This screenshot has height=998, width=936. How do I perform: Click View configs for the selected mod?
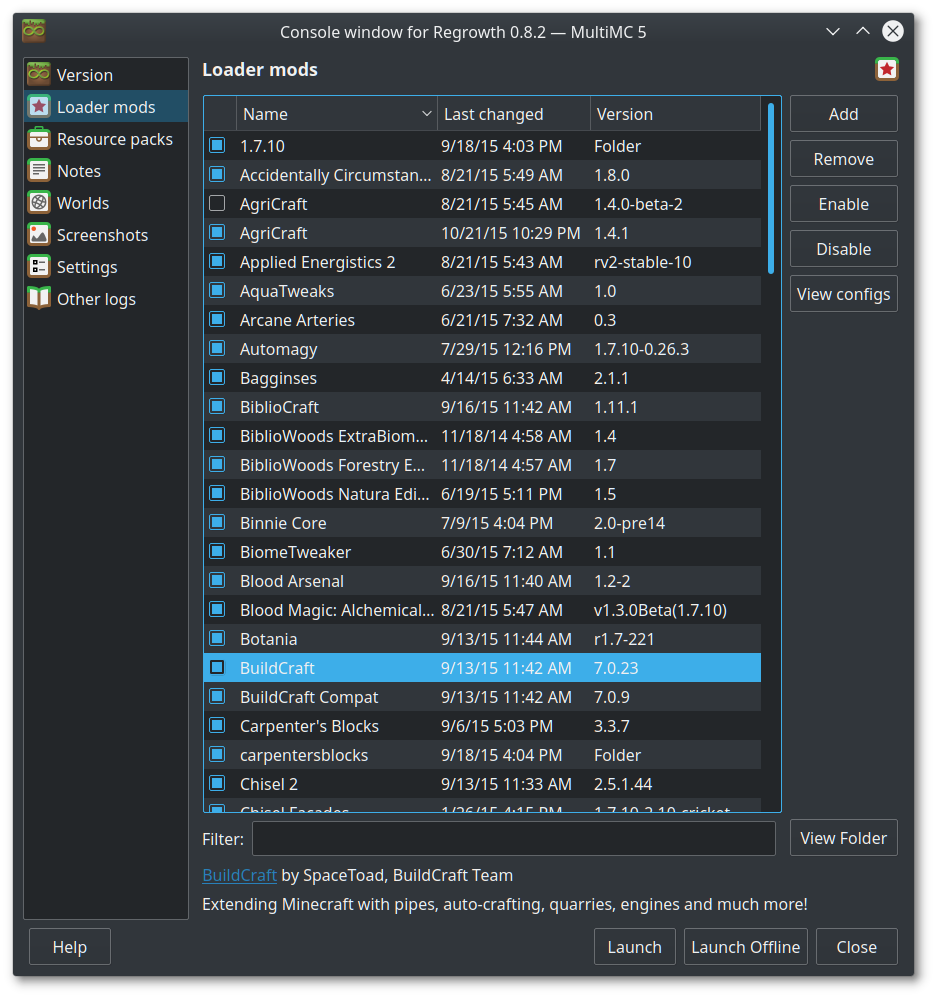[x=843, y=293]
